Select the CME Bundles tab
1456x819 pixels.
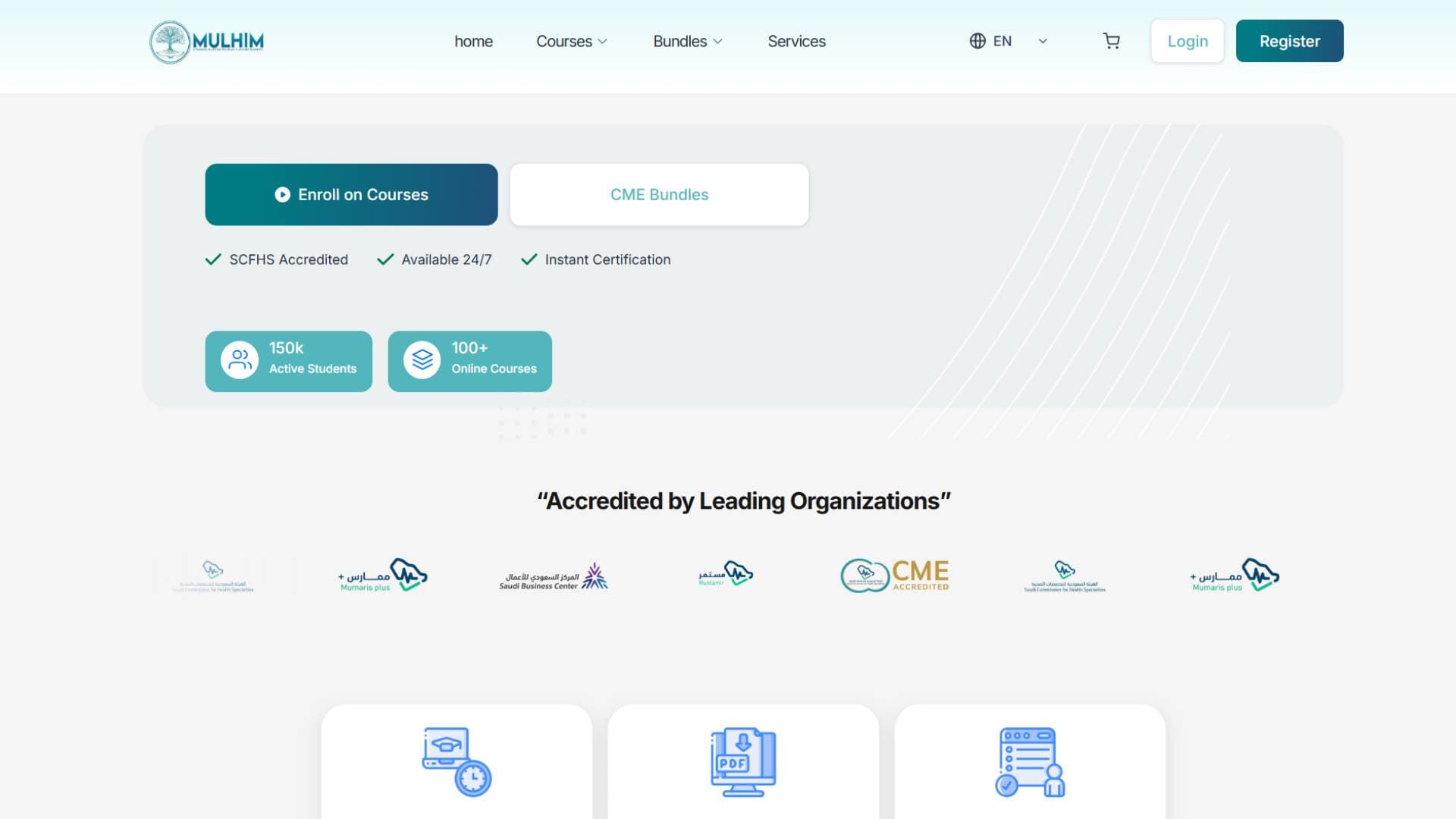click(x=659, y=194)
